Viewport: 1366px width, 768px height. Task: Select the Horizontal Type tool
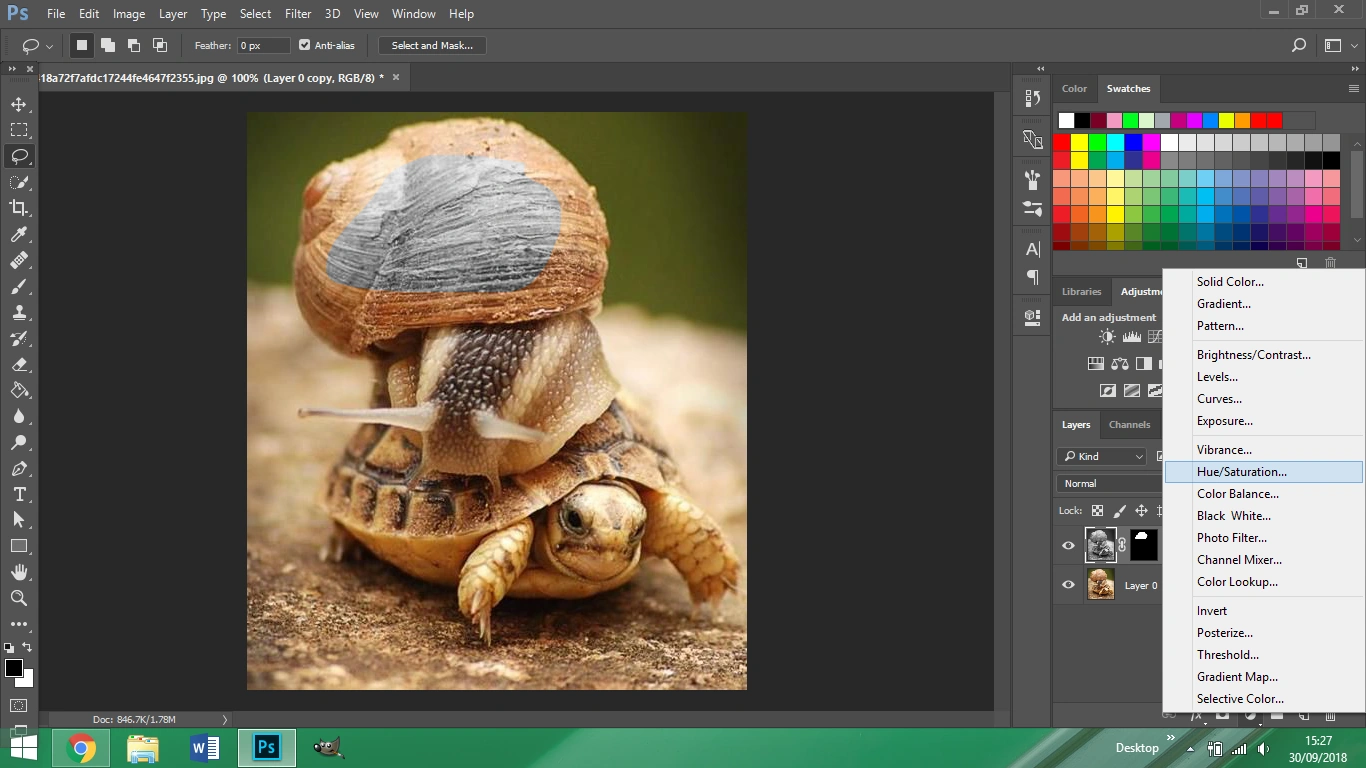[19, 494]
